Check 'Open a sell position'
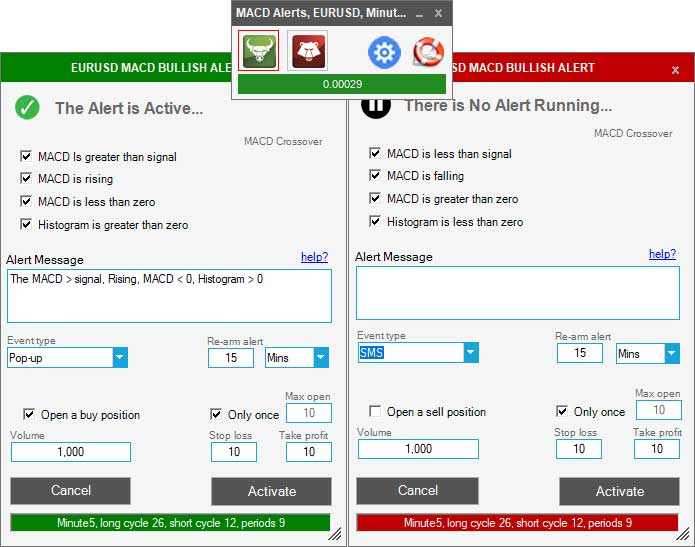695x547 pixels. pyautogui.click(x=375, y=411)
